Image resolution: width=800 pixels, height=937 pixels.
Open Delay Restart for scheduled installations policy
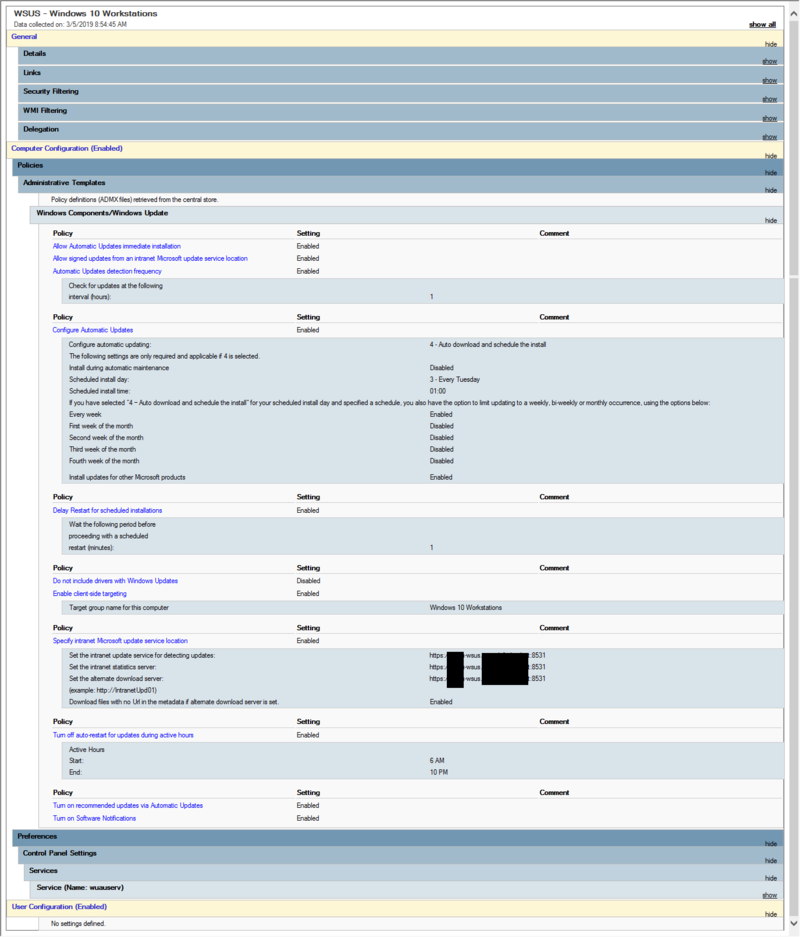(107, 509)
